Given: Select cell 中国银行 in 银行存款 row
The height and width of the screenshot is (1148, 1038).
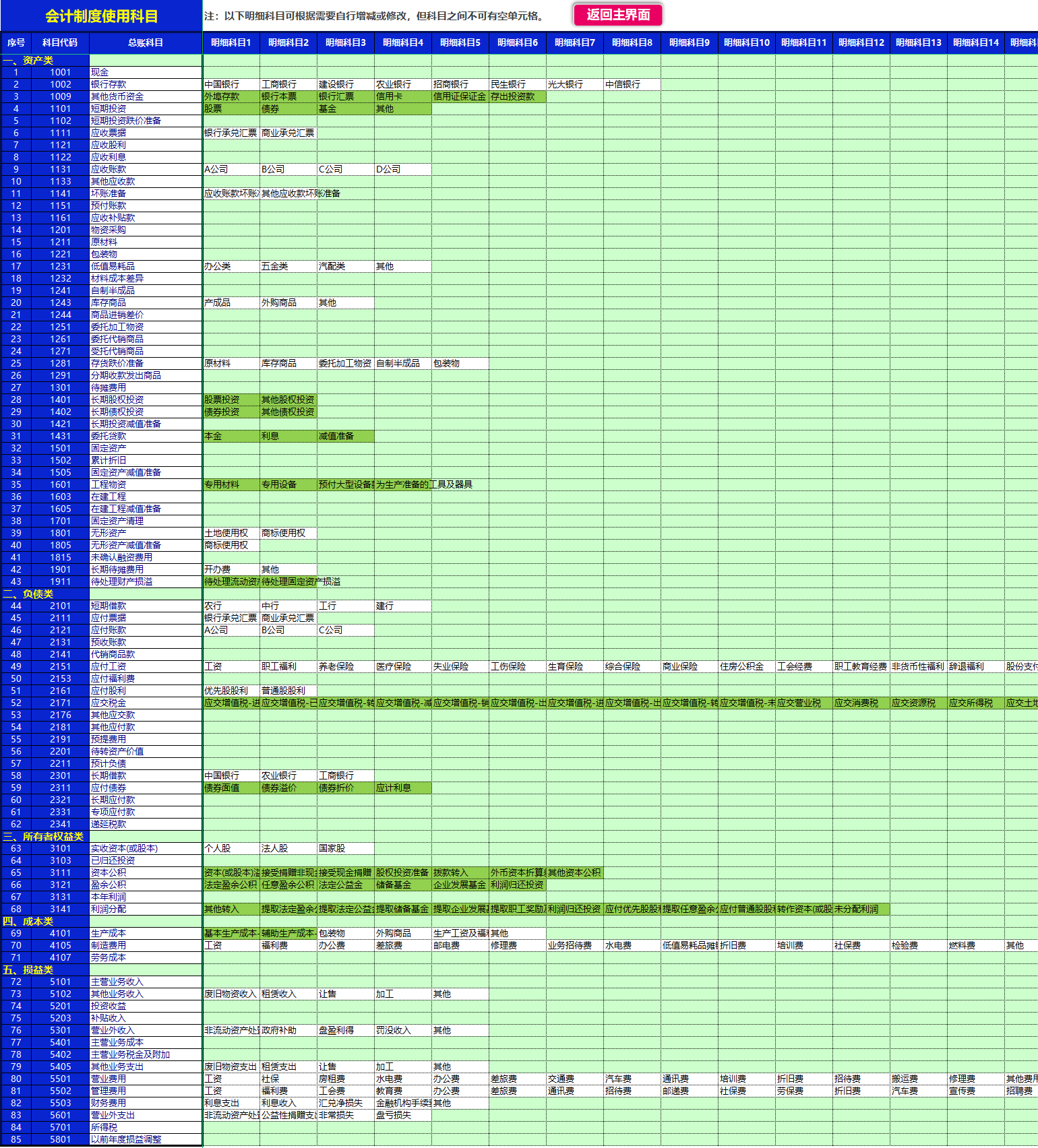Looking at the screenshot, I should pos(231,84).
